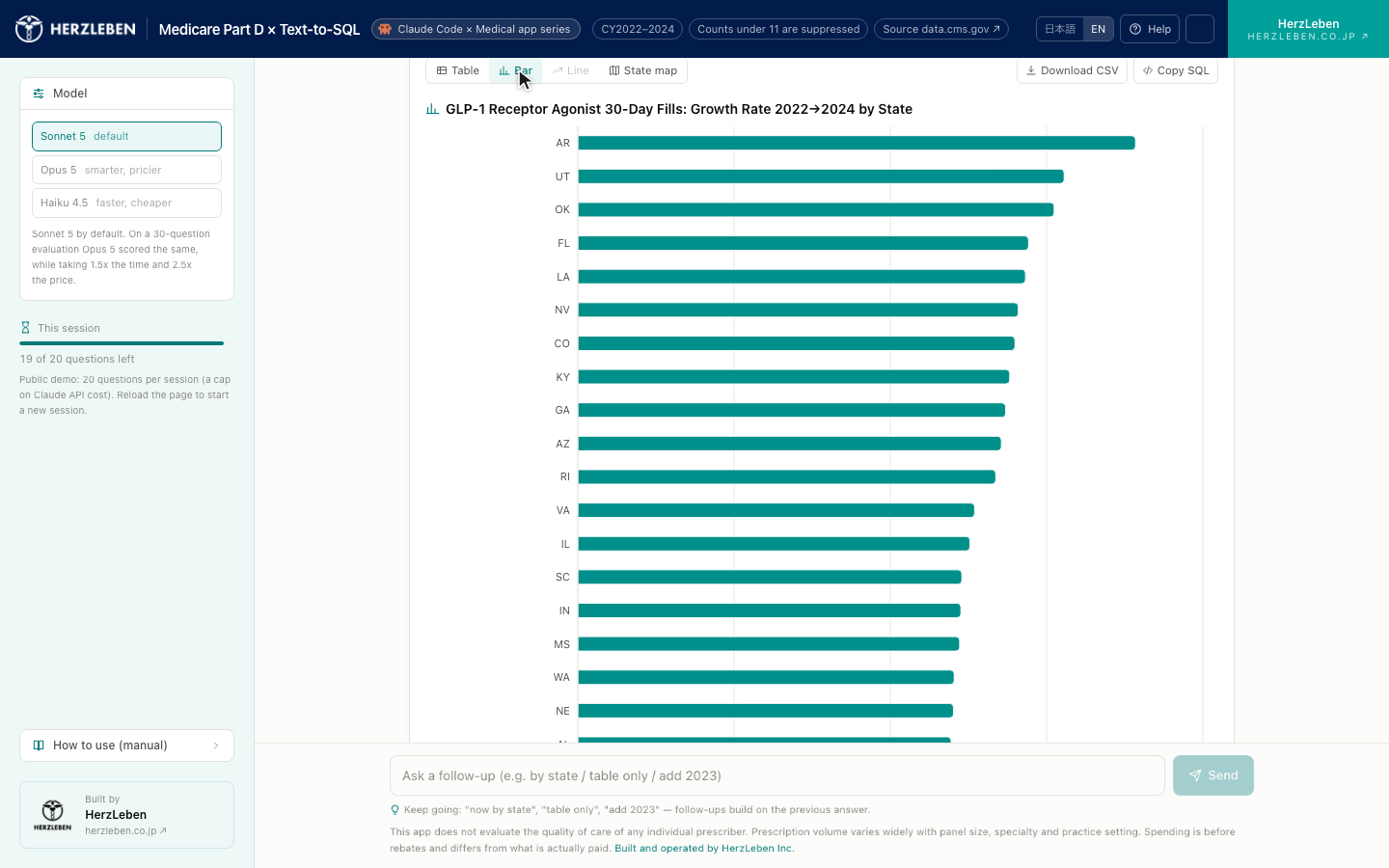Click the IN state label
The width and height of the screenshot is (1389, 868).
coord(565,610)
